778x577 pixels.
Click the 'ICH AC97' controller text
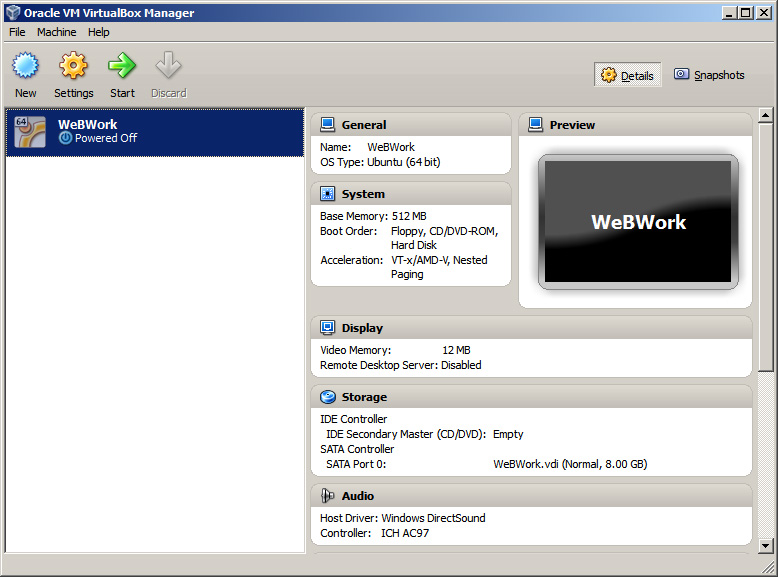[x=405, y=533]
